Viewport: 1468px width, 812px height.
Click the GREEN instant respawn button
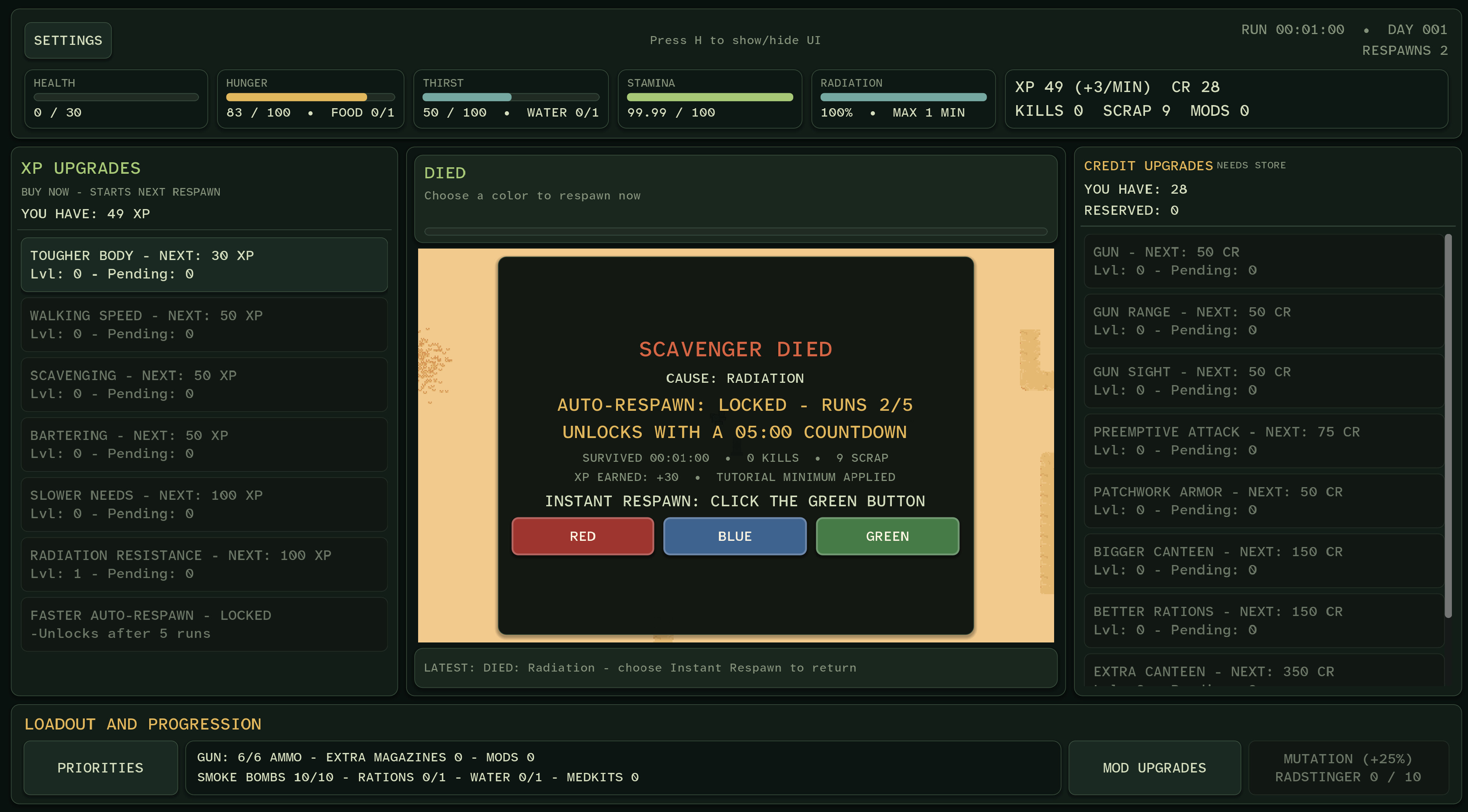click(887, 536)
